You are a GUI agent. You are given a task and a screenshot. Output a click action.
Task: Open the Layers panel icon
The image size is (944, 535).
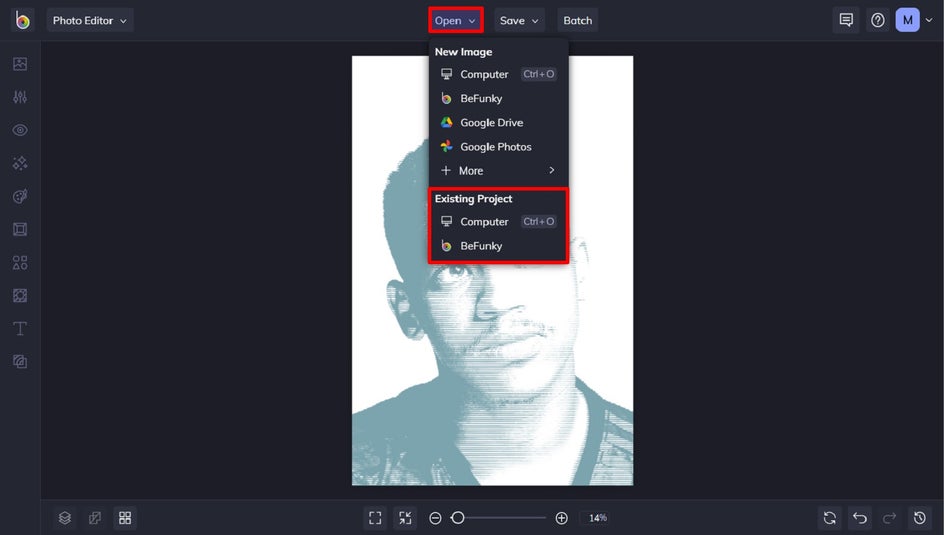tap(65, 518)
